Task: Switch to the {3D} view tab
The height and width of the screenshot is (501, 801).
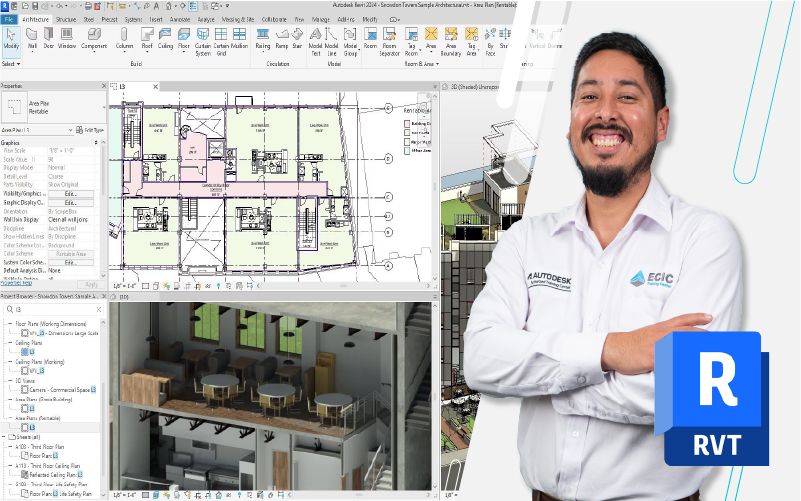Action: click(x=124, y=296)
